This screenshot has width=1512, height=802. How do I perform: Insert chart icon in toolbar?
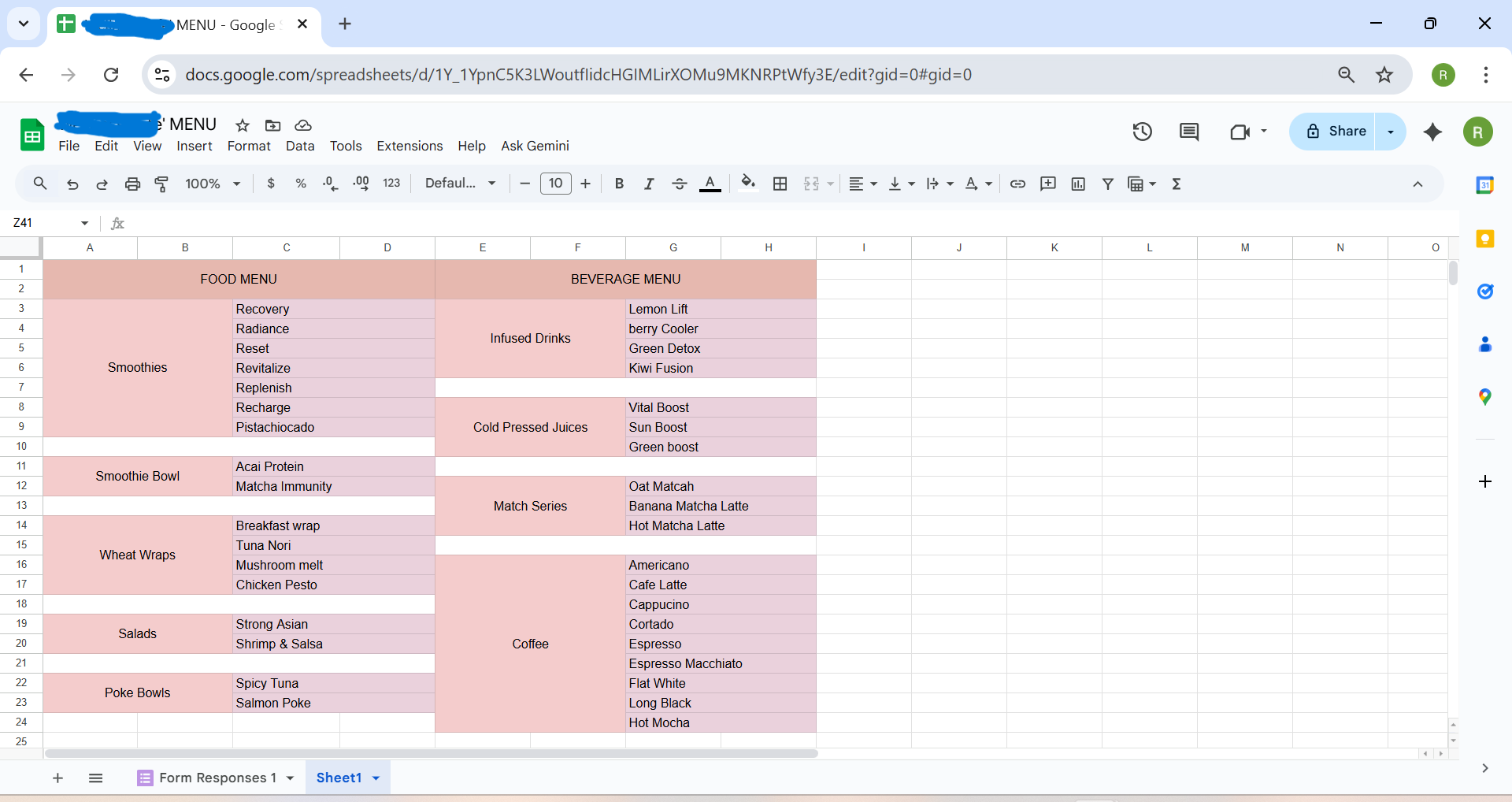(1078, 184)
